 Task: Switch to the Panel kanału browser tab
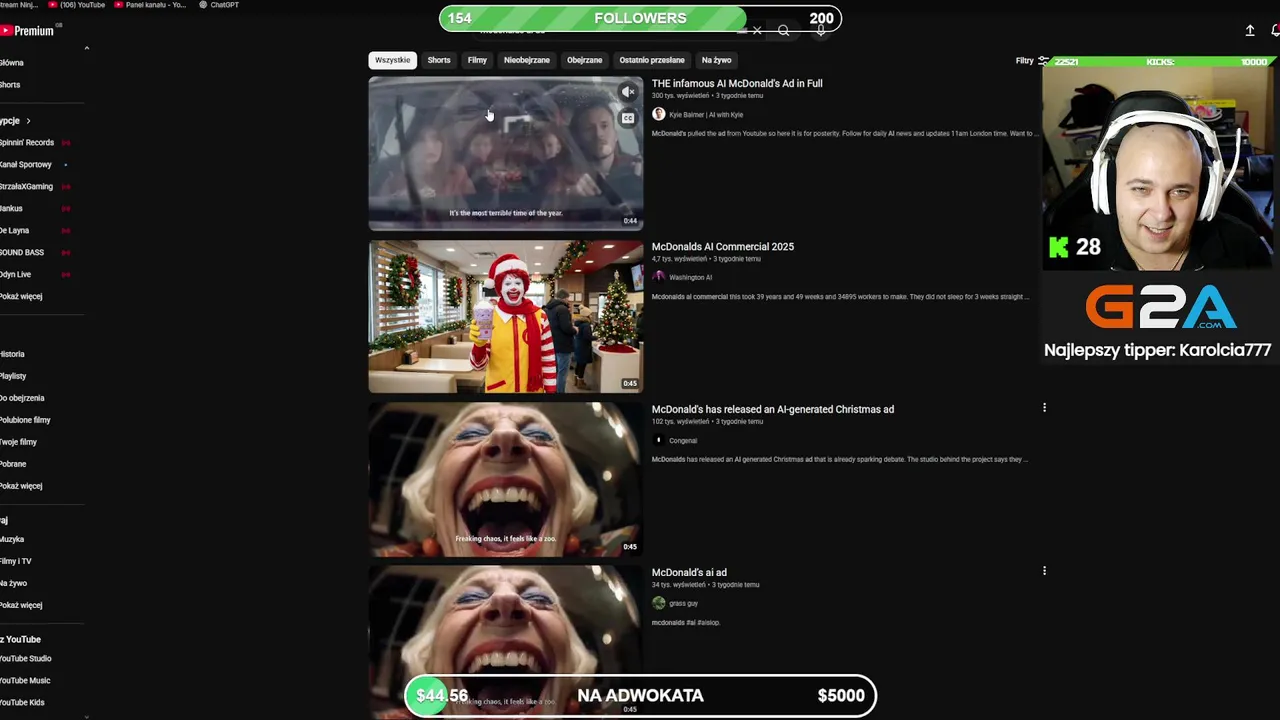(x=151, y=5)
